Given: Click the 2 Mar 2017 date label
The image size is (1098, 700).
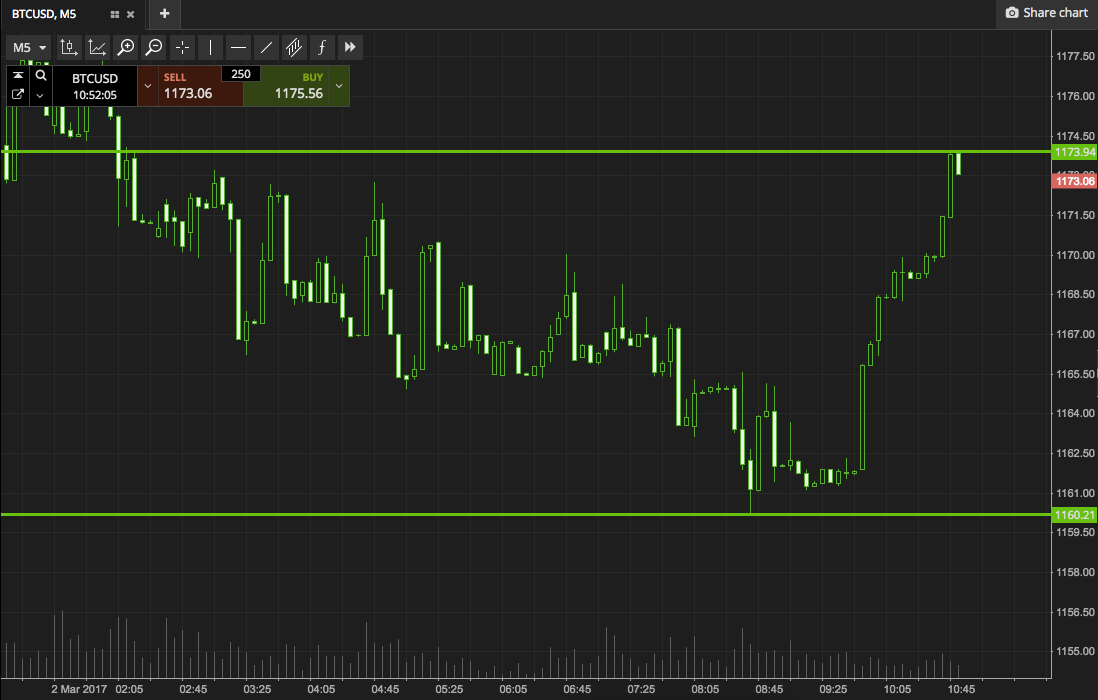Looking at the screenshot, I should (x=79, y=689).
